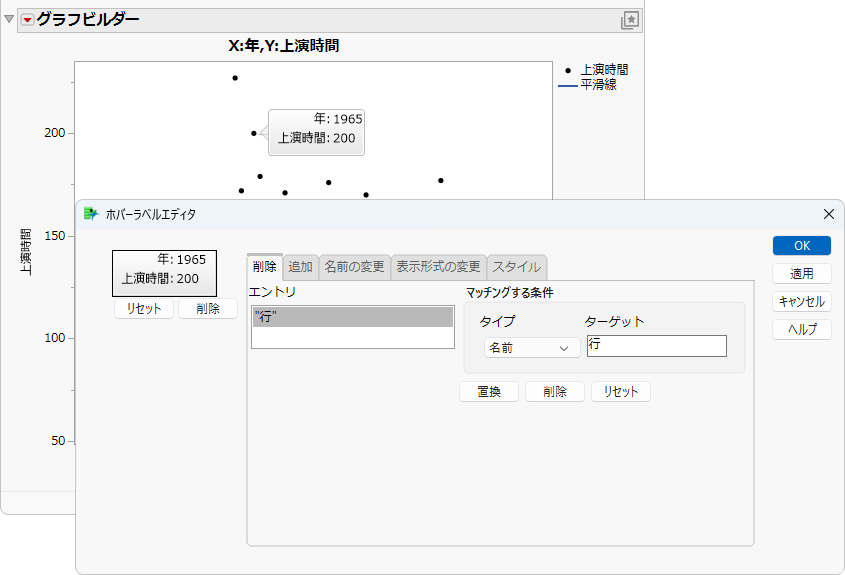845x575 pixels.
Task: Click the topmost data point in the graph
Action: 235,78
